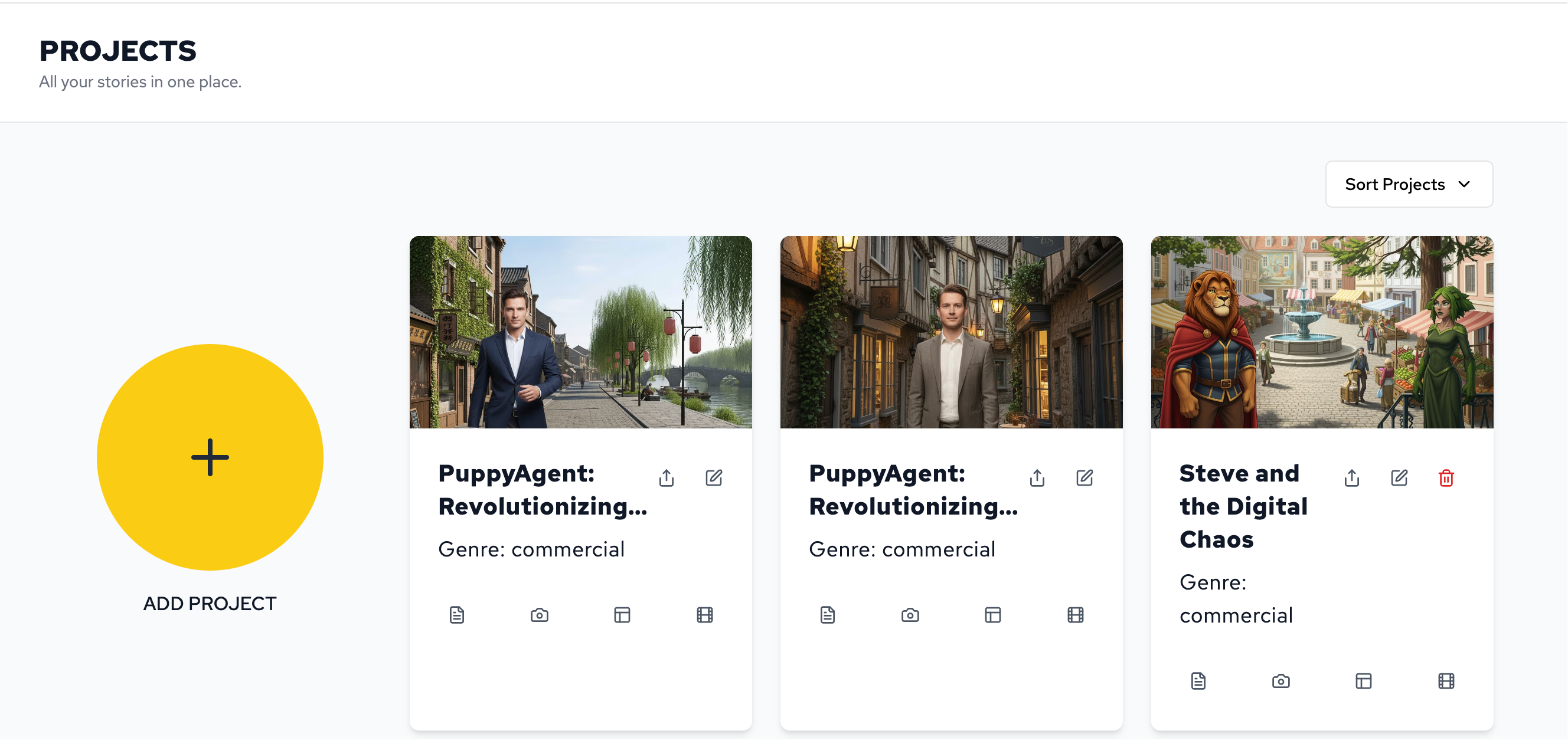Select the camera icon on the first PuppyAgent card
The width and height of the screenshot is (1568, 740).
[x=540, y=615]
